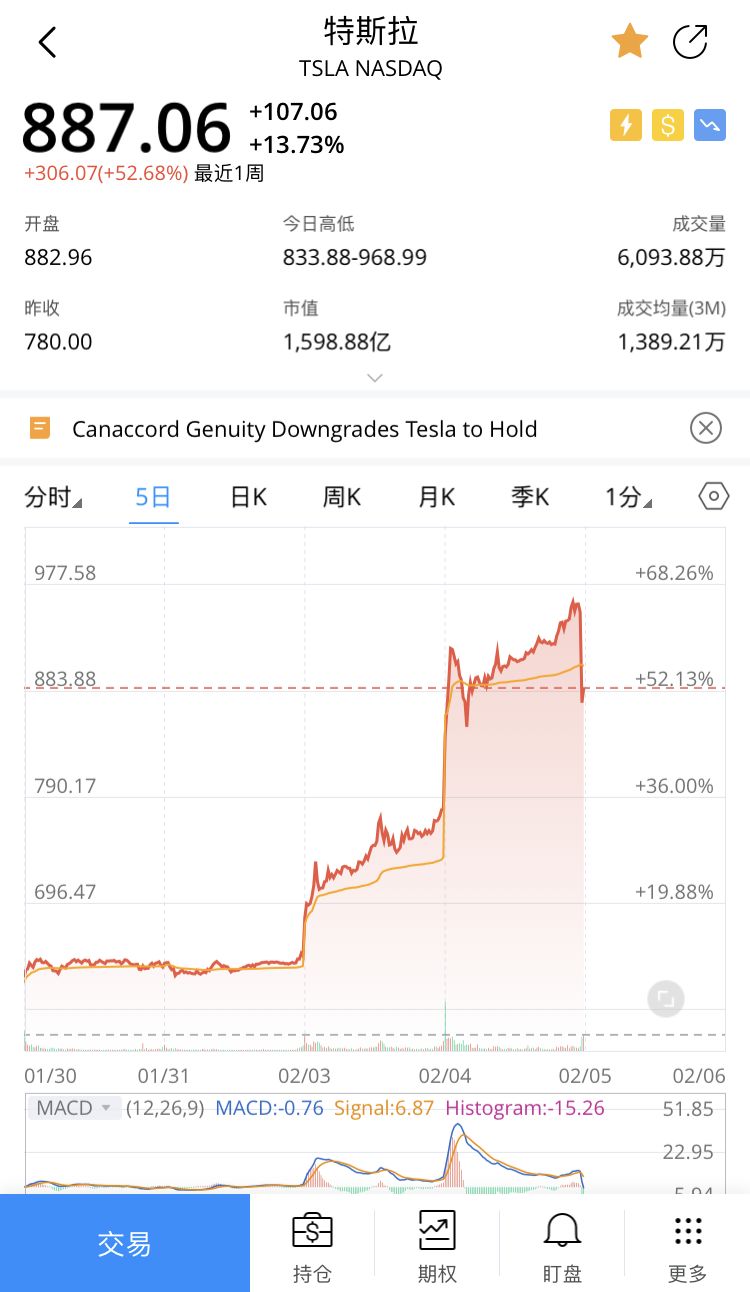The width and height of the screenshot is (750, 1292).
Task: Switch to the 周K chart tab
Action: point(341,497)
